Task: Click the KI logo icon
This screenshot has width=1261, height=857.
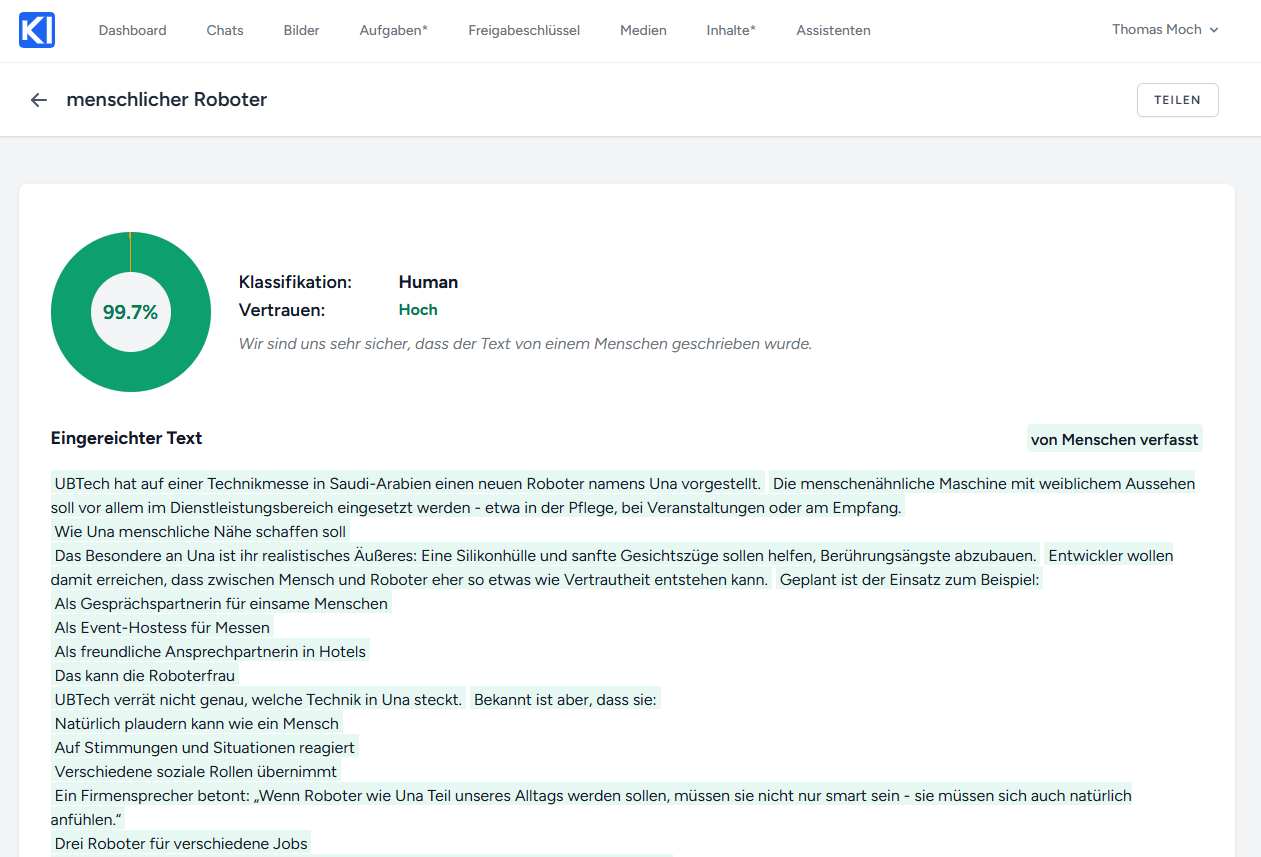Action: [37, 30]
